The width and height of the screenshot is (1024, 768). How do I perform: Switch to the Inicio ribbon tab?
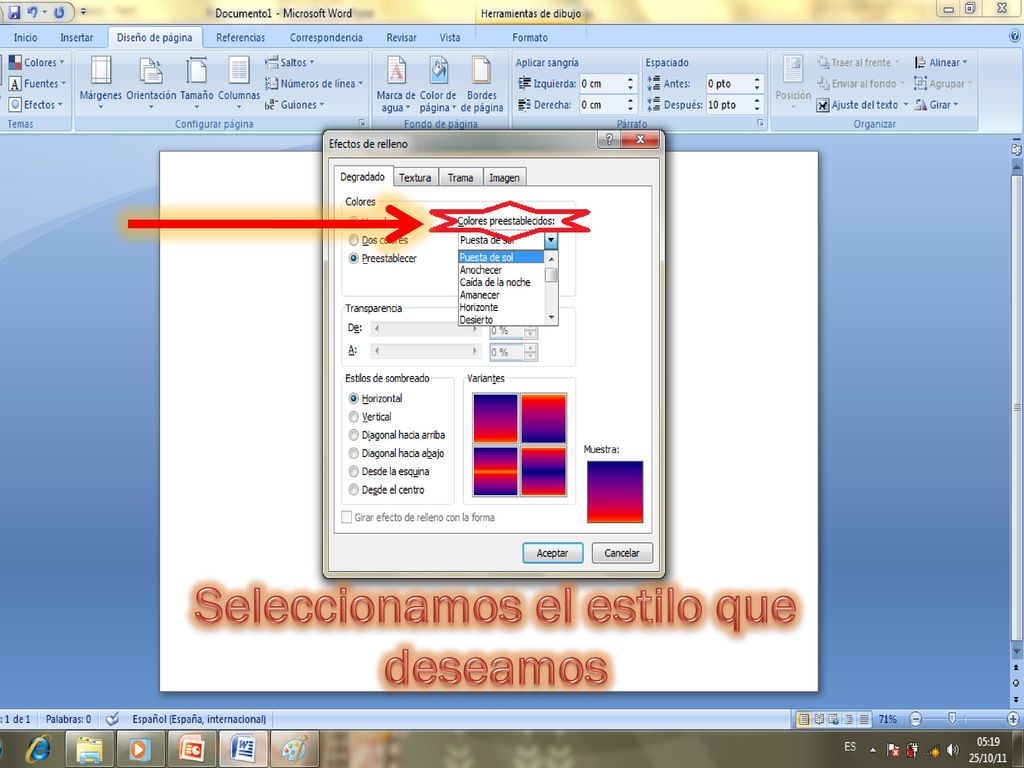click(x=25, y=38)
